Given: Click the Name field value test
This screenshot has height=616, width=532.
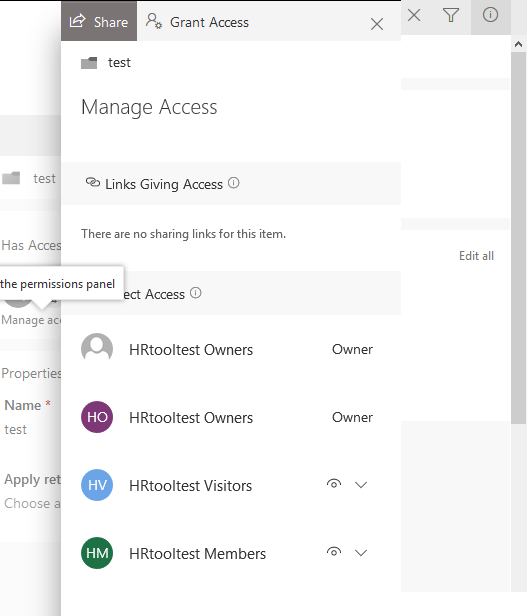Looking at the screenshot, I should tap(15, 429).
